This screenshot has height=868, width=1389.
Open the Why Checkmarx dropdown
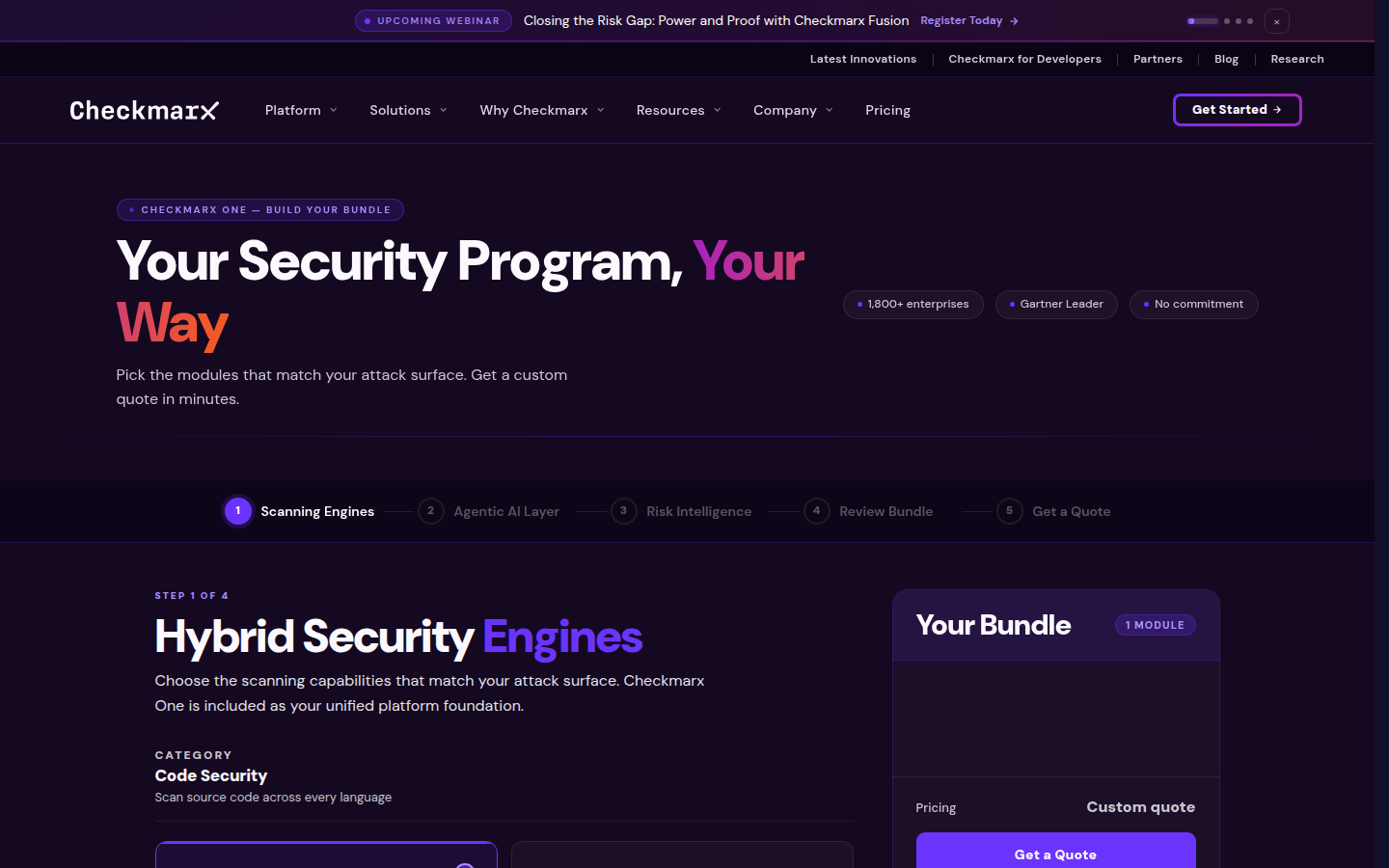(x=542, y=110)
